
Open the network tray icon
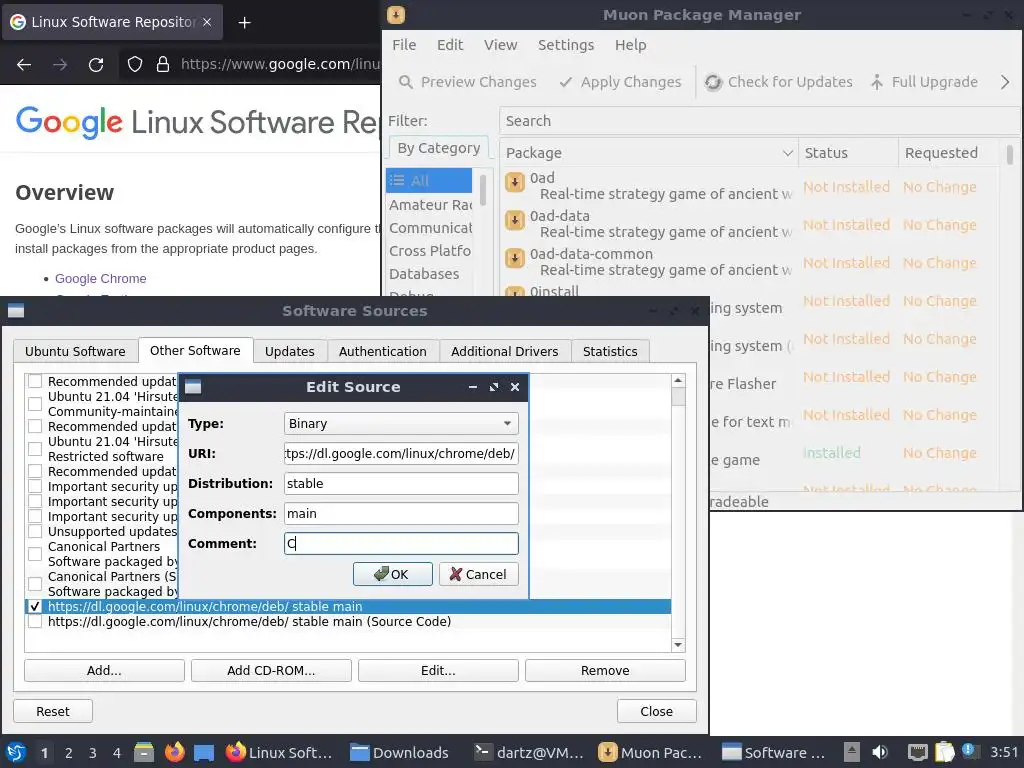pos(917,752)
